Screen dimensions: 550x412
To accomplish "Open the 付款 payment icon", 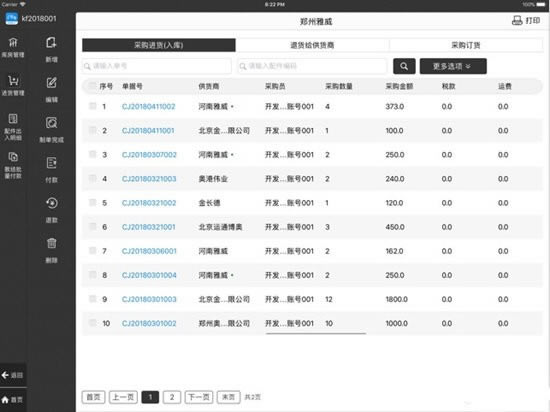I will 51,163.
